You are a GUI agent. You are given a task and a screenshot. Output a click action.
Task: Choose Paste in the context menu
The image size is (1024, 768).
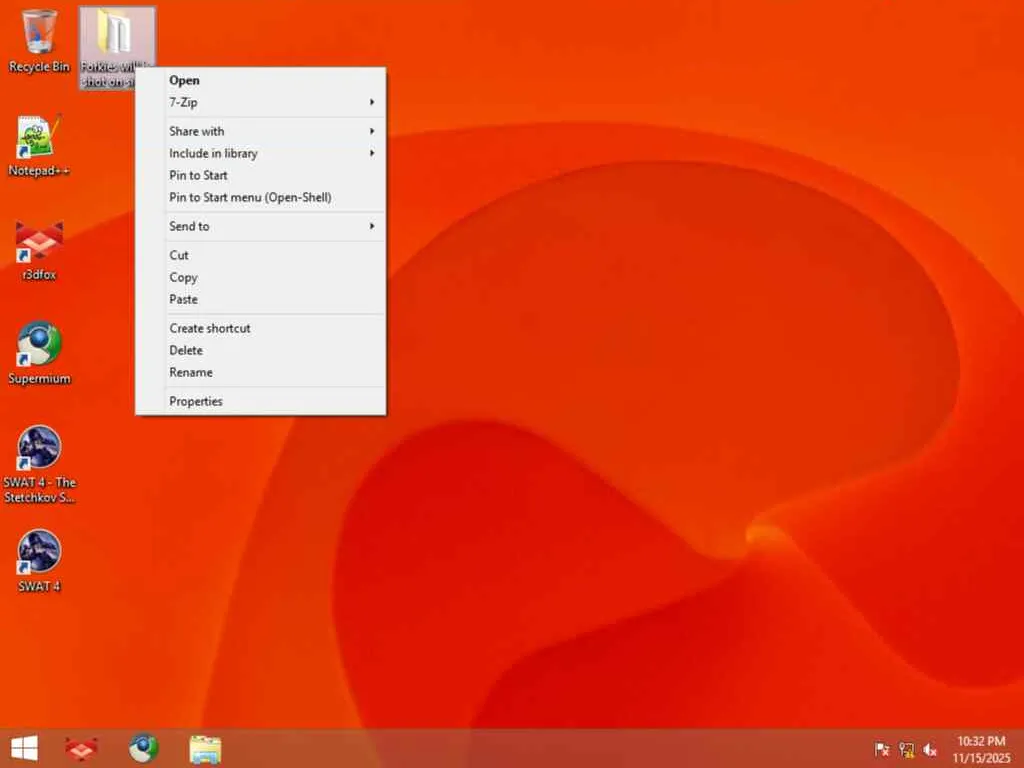pyautogui.click(x=261, y=300)
